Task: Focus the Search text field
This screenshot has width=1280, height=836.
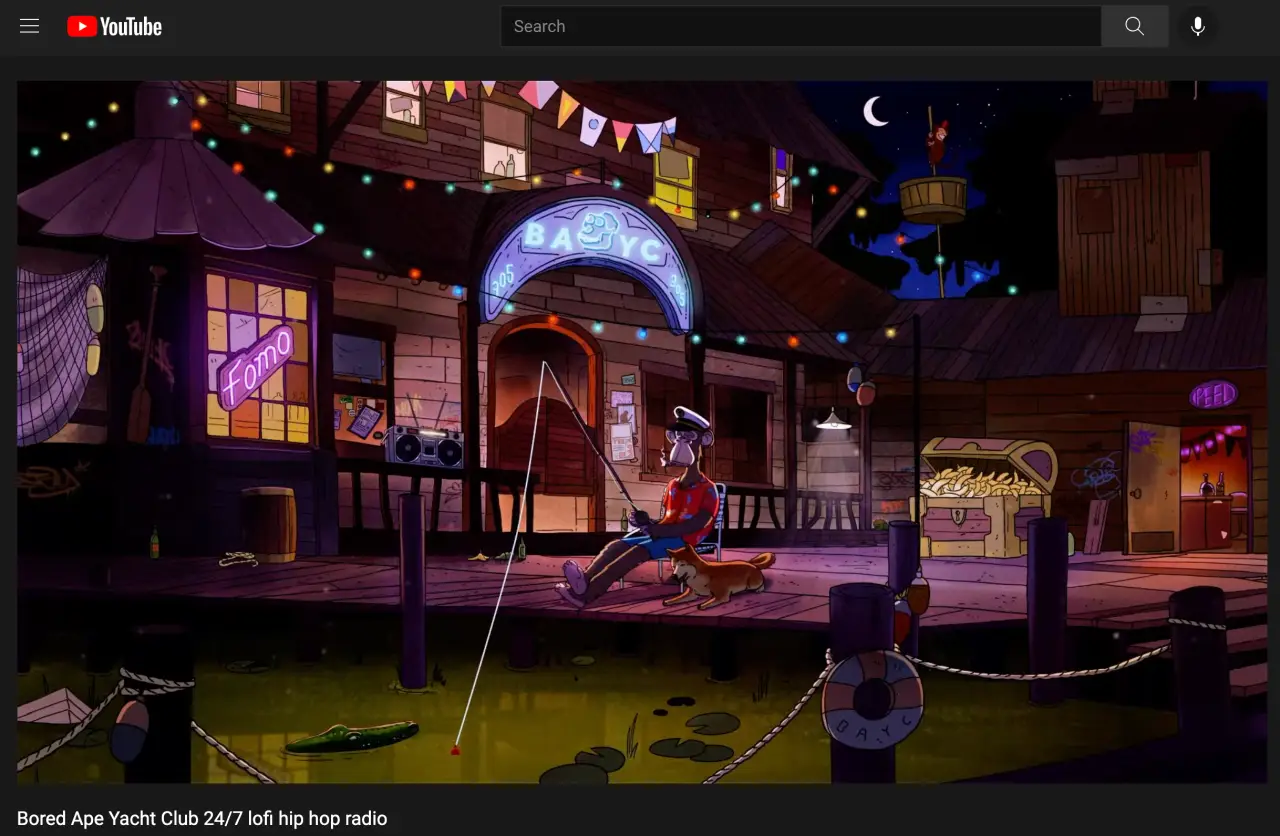Action: pos(800,27)
